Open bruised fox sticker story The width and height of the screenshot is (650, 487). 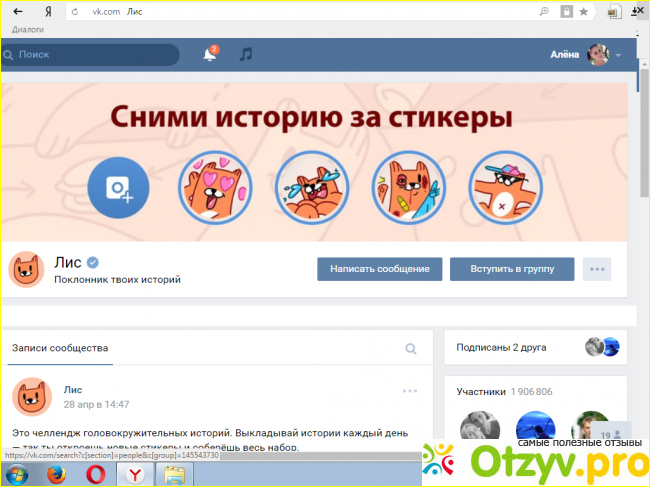[409, 187]
